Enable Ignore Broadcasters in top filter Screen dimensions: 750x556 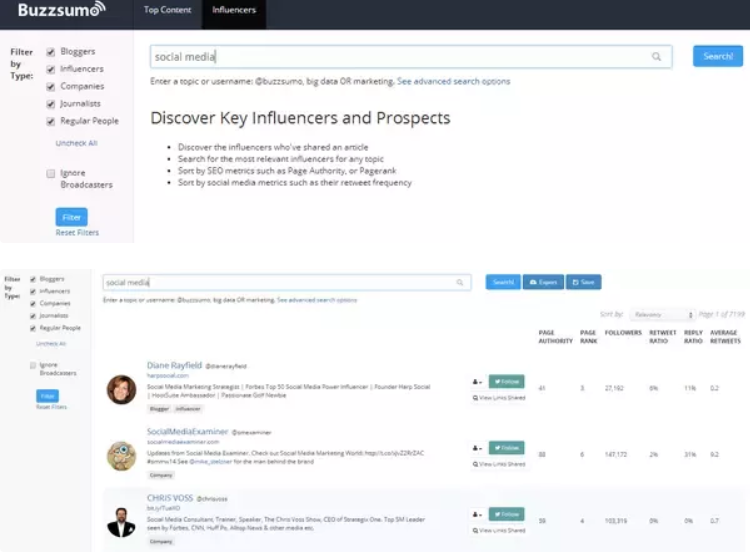(x=51, y=173)
